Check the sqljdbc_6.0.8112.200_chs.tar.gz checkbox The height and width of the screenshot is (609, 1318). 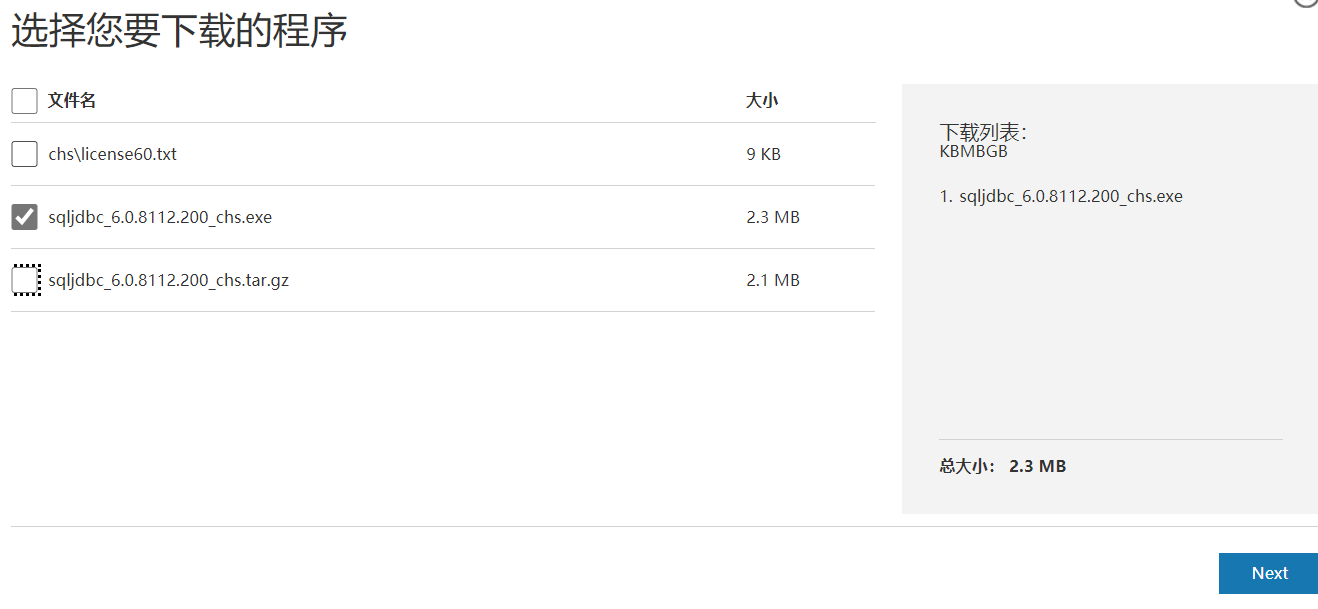click(23, 280)
